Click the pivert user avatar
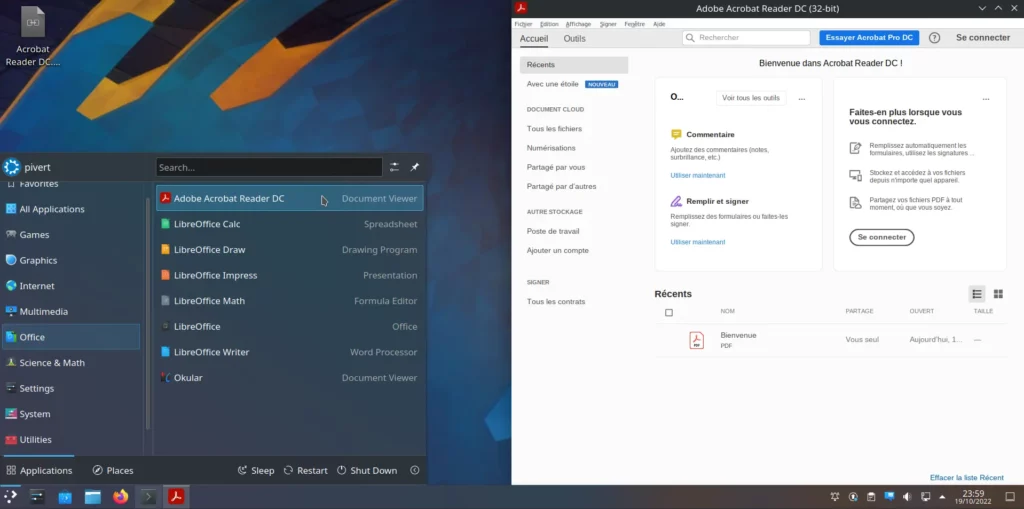Viewport: 1024px width, 509px height. tap(12, 167)
